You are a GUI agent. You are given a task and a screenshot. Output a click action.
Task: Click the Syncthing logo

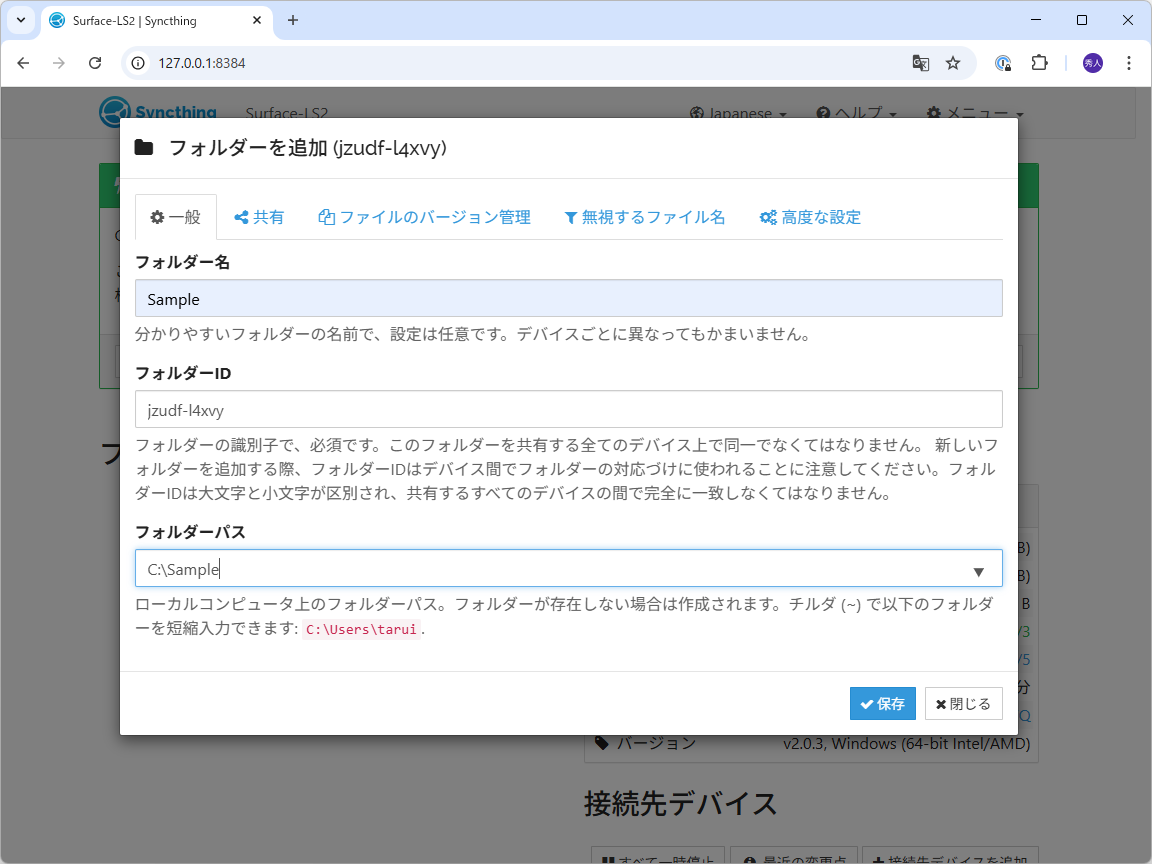[158, 112]
